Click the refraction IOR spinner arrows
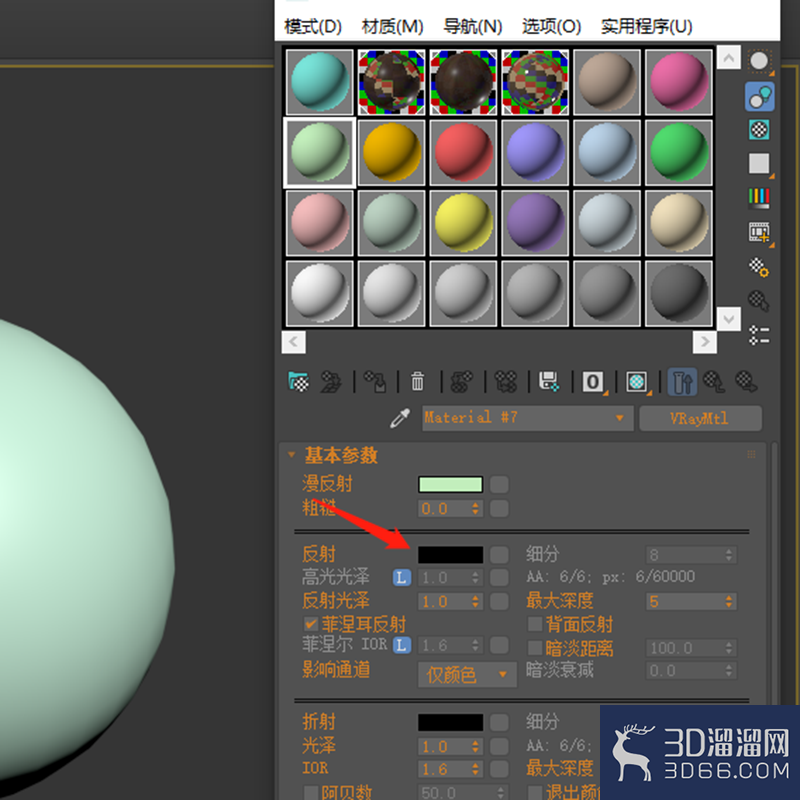 tap(475, 769)
